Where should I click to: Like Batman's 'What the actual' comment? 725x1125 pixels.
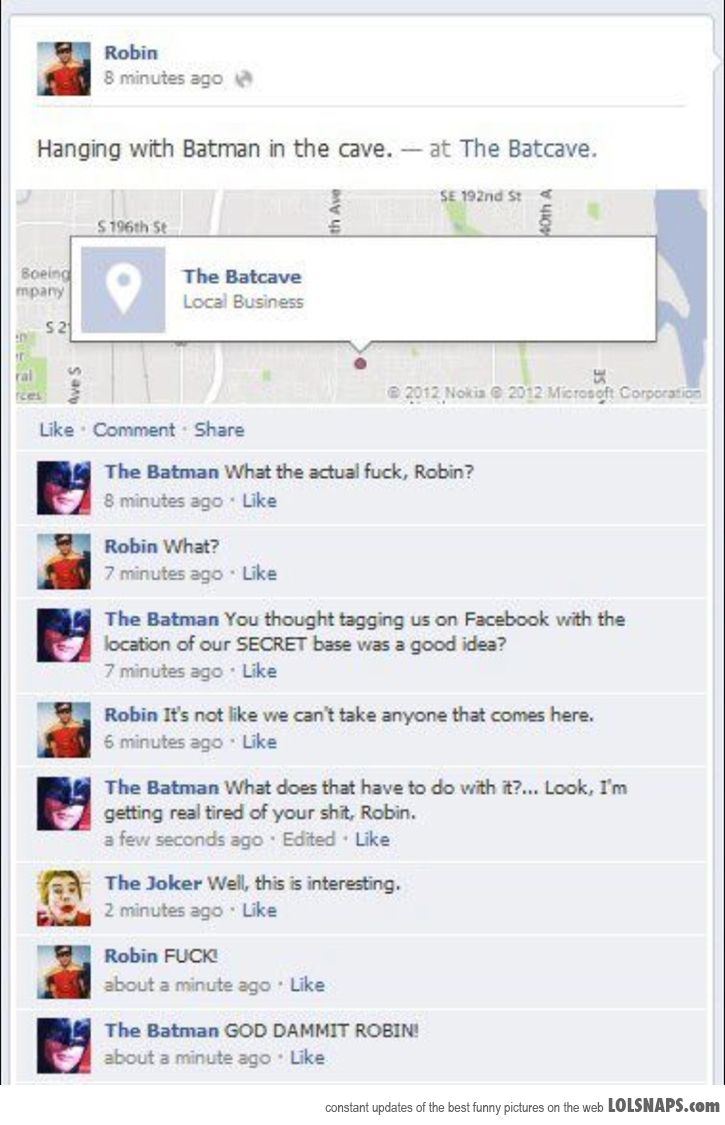pyautogui.click(x=259, y=501)
